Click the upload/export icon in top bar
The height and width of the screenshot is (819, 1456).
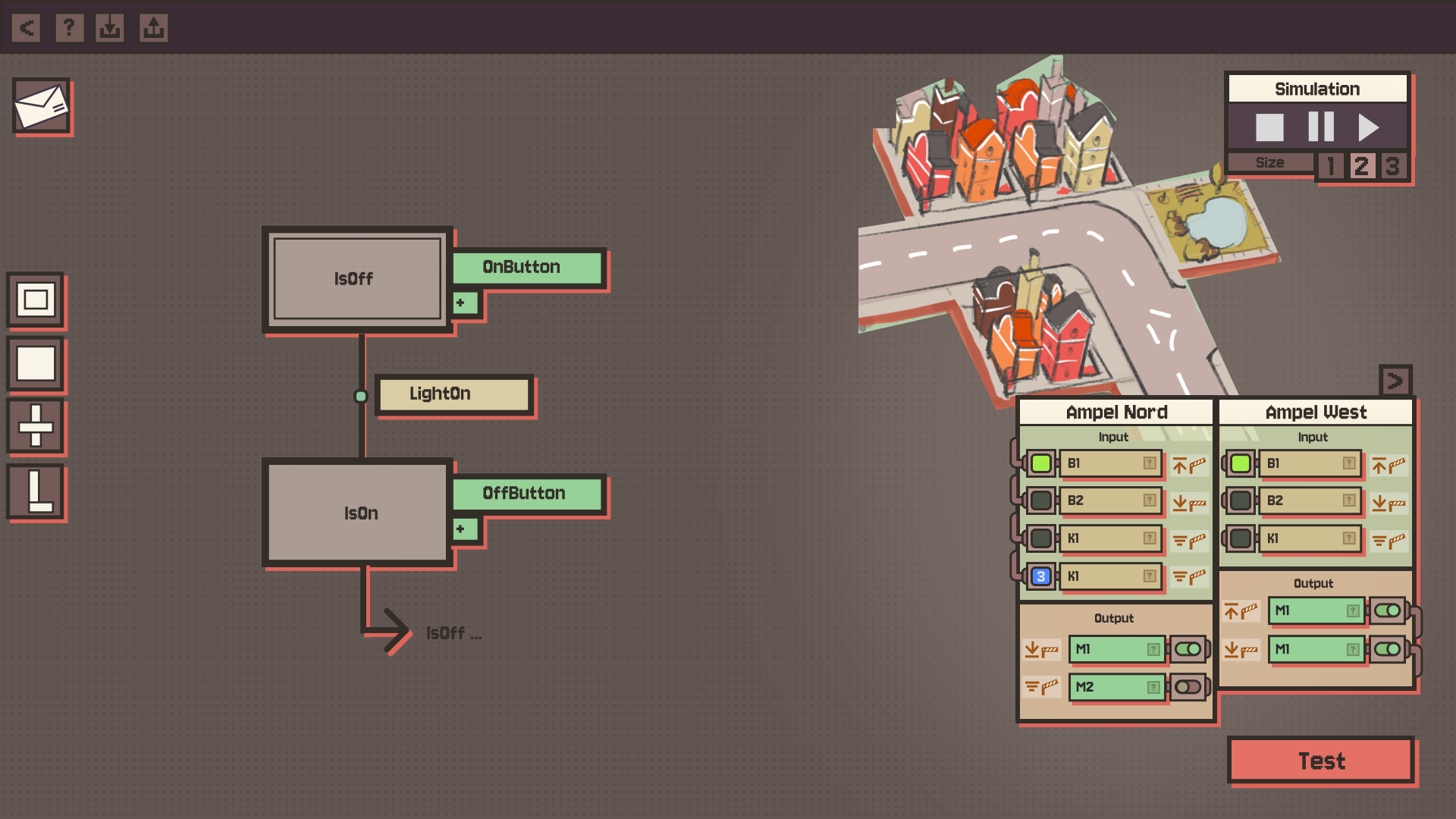(153, 28)
